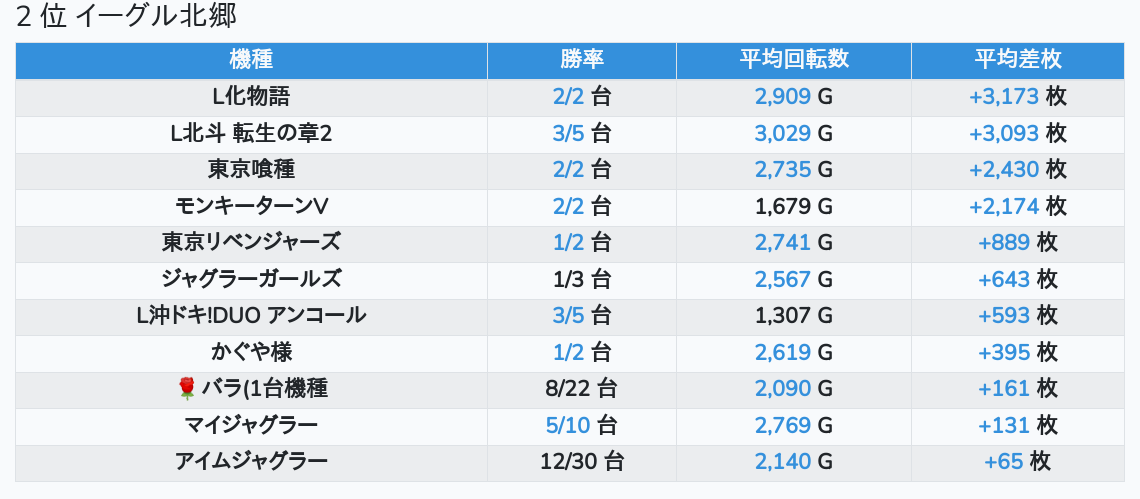Screen dimensions: 1140x499
Task: Click L北斗 転生の章2 win rate 3/5
Action: [x=568, y=134]
